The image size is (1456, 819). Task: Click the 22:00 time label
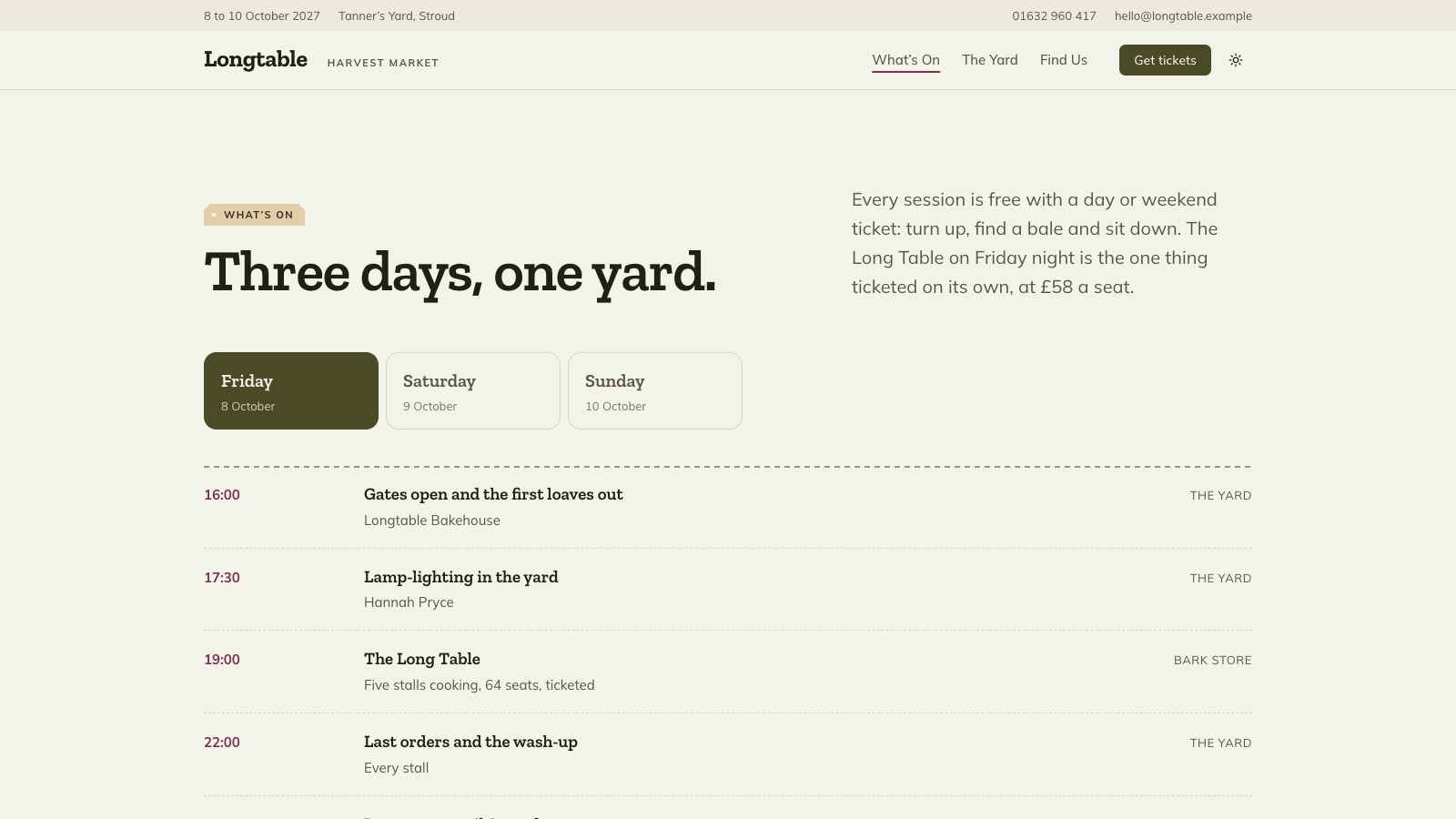(222, 743)
